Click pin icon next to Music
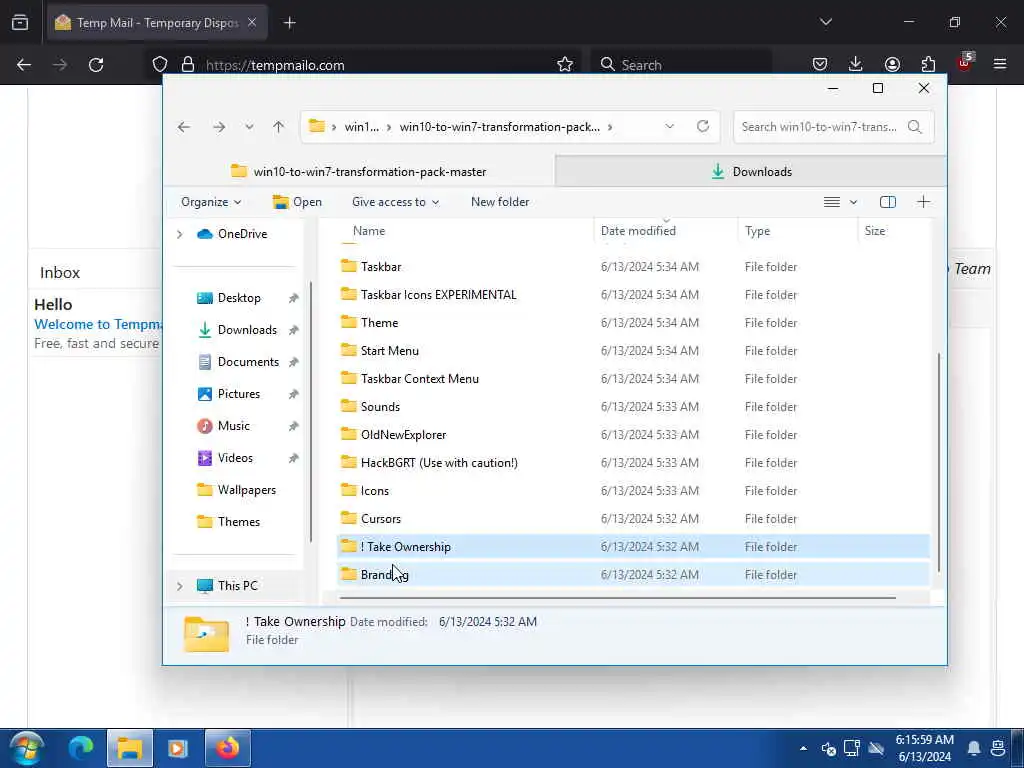Viewport: 1024px width, 768px height. tap(293, 426)
